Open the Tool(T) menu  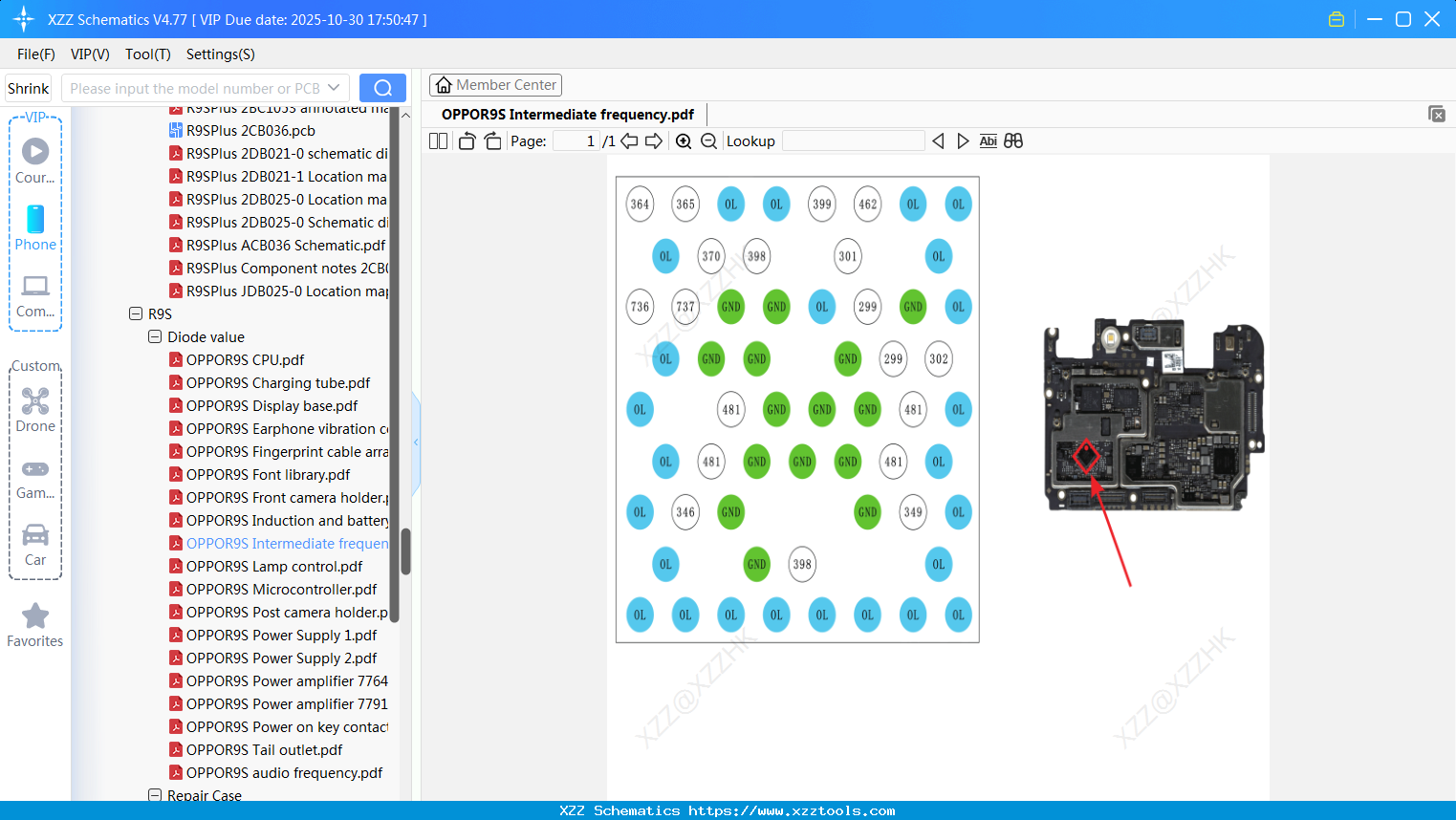tap(147, 54)
